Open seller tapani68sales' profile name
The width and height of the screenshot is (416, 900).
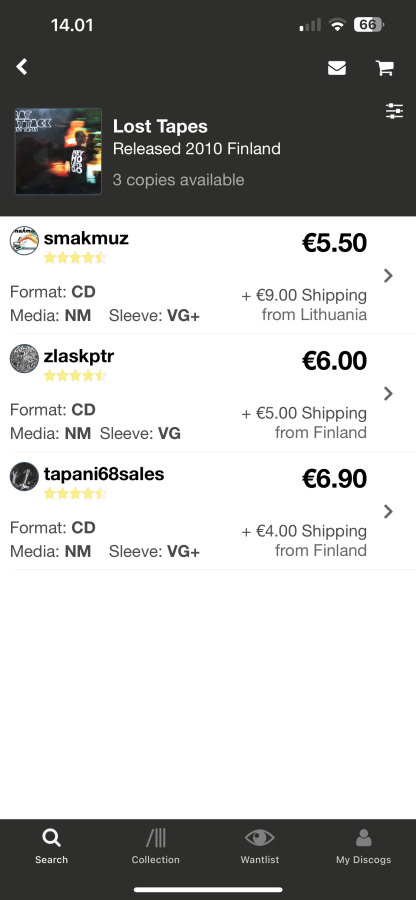click(104, 474)
